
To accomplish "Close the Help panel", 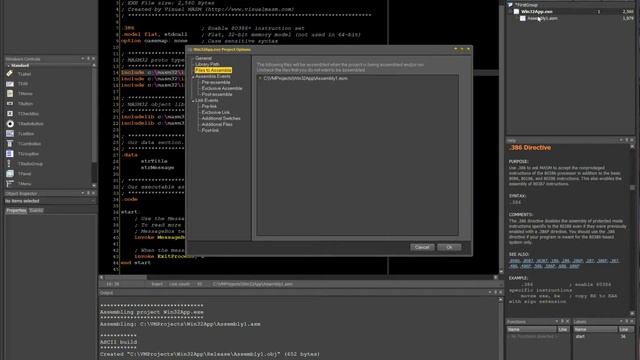I will pos(632,140).
